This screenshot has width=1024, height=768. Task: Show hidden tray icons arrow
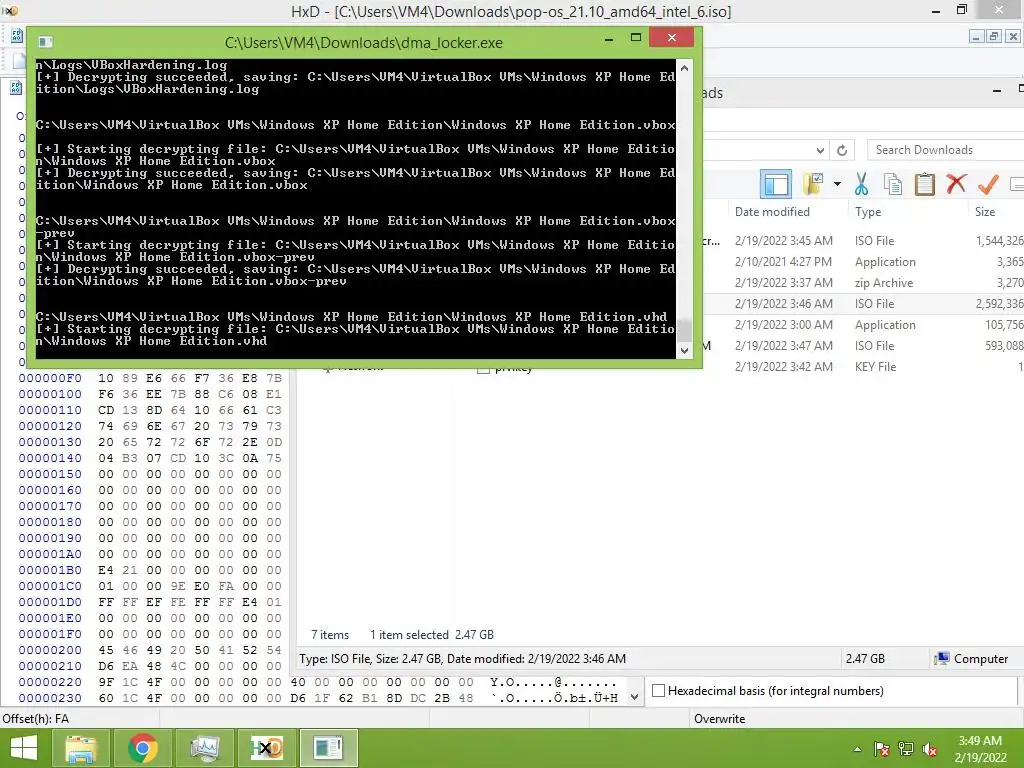857,749
